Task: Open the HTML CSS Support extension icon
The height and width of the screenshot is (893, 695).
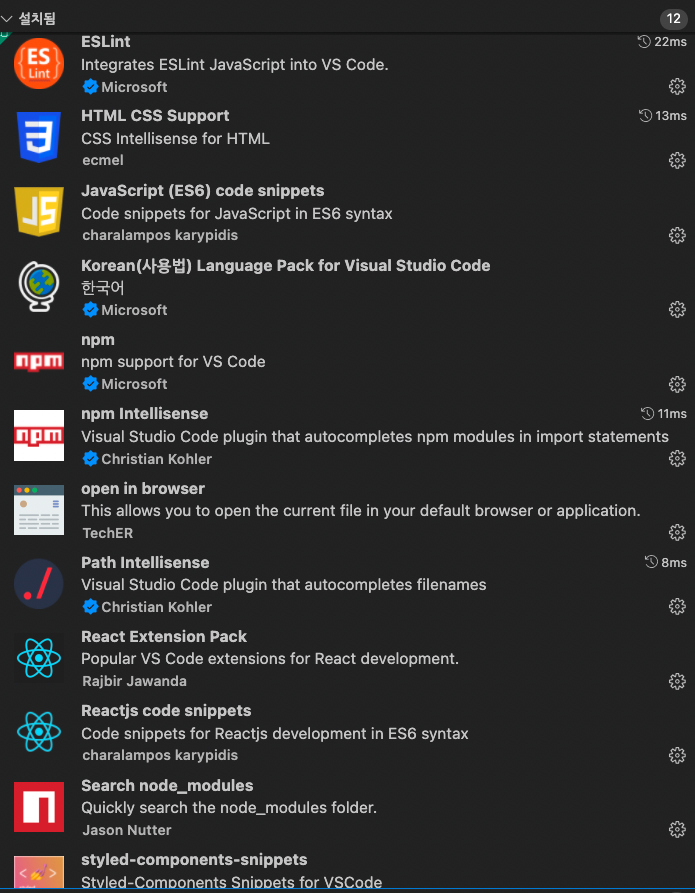Action: click(39, 137)
